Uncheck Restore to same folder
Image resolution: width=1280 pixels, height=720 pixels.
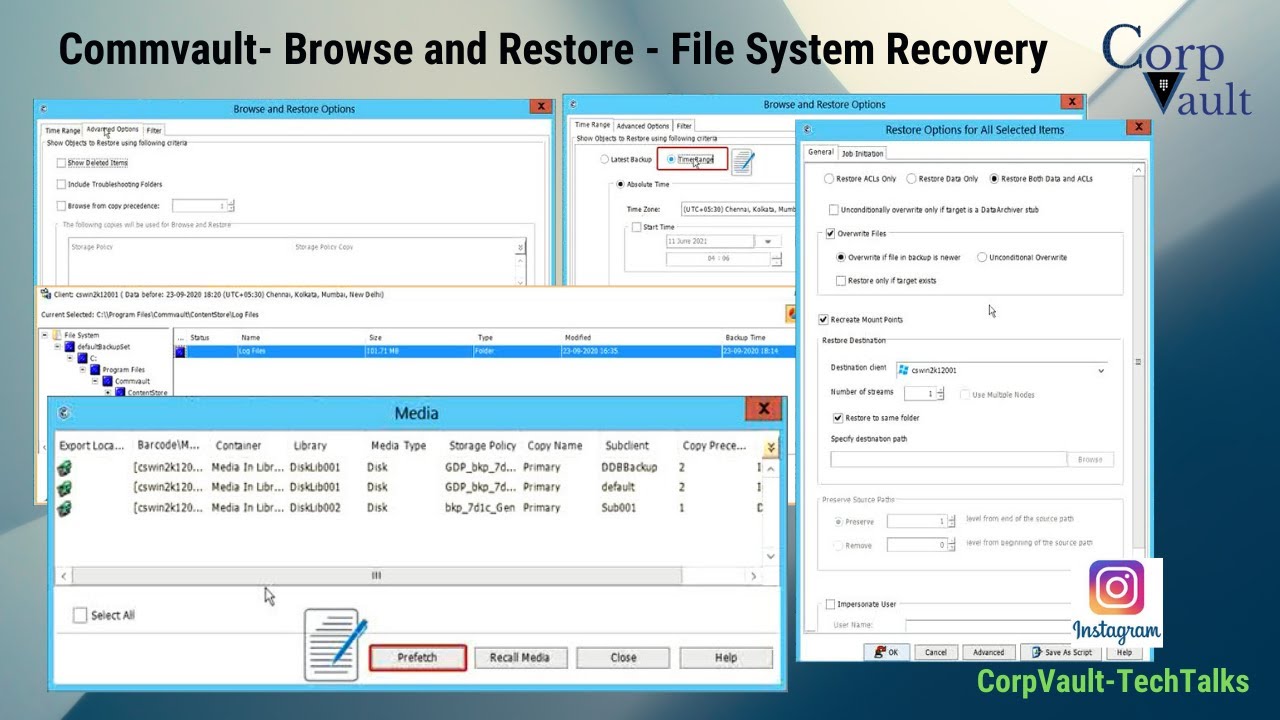pos(838,418)
